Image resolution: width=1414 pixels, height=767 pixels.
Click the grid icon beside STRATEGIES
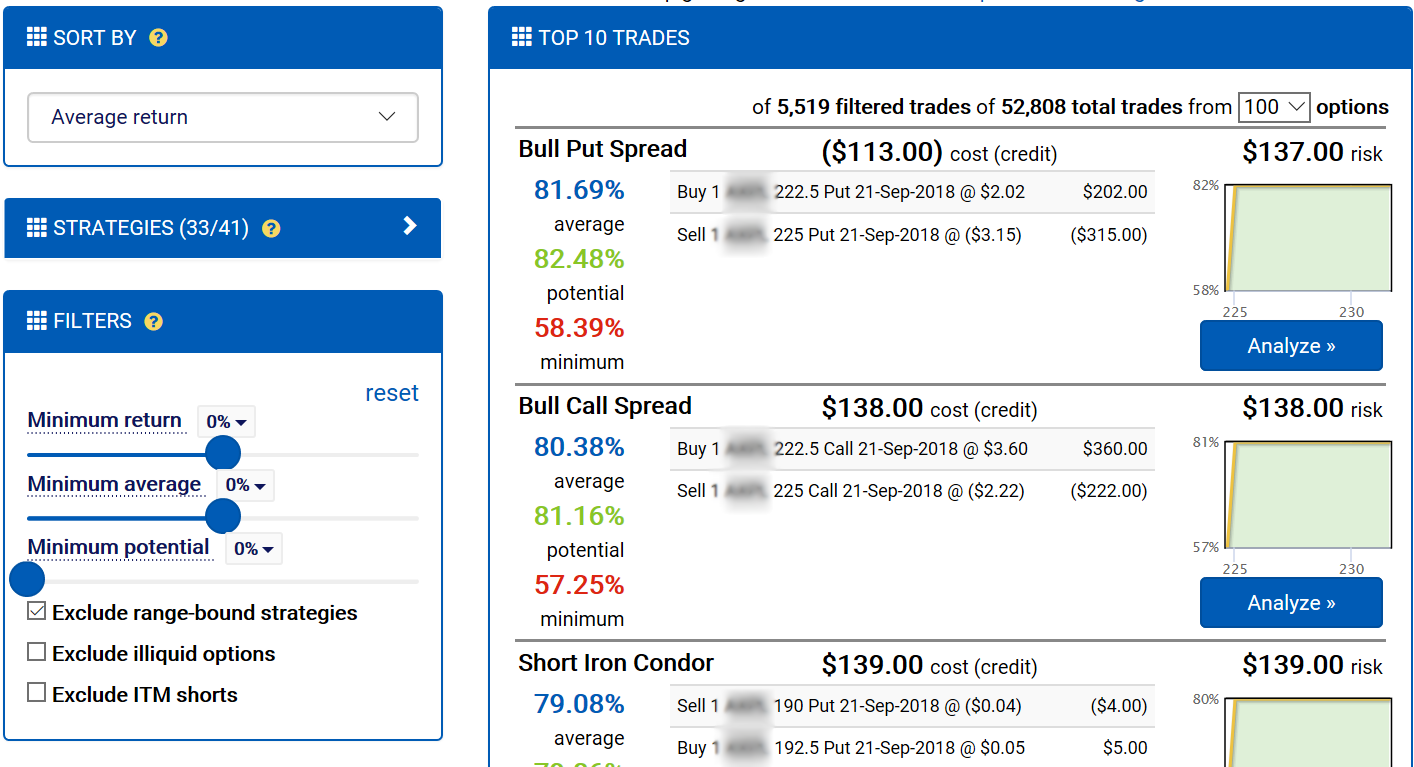click(37, 228)
